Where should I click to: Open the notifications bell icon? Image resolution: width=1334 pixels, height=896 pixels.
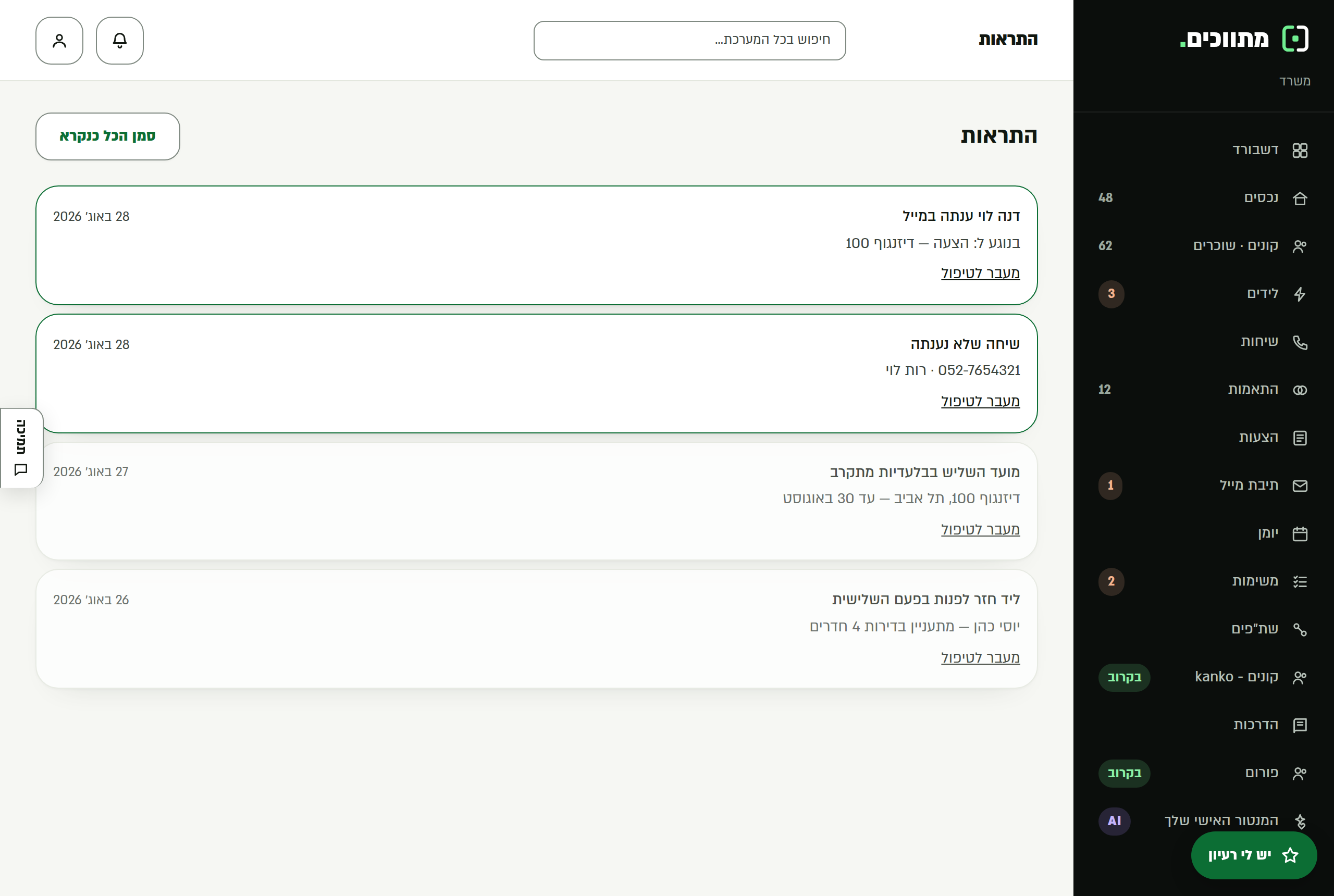click(x=119, y=41)
